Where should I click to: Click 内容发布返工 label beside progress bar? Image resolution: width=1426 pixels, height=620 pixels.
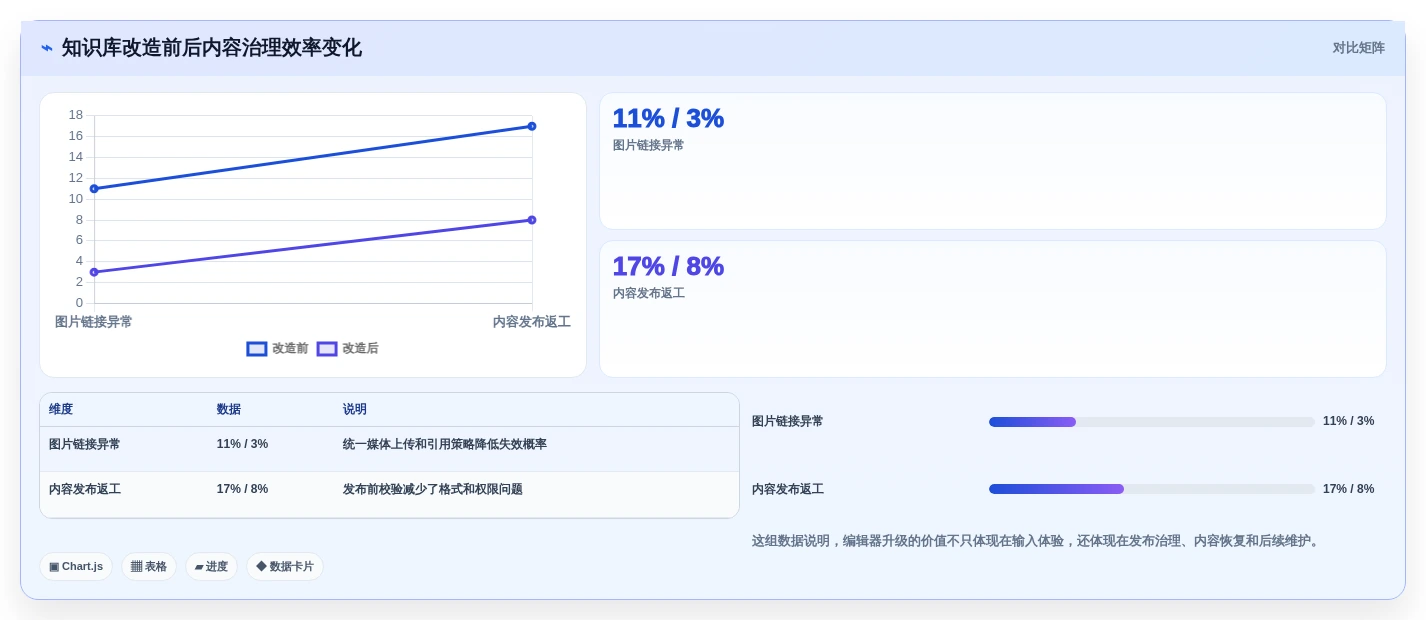788,489
